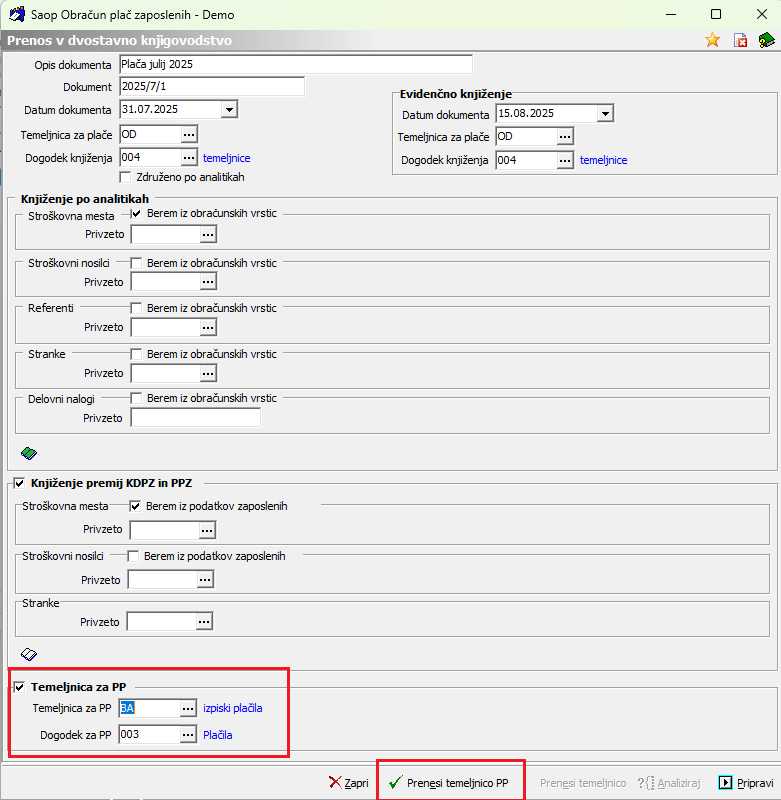Click Temeljnica za PP field BA
This screenshot has height=800, width=781.
coord(149,708)
